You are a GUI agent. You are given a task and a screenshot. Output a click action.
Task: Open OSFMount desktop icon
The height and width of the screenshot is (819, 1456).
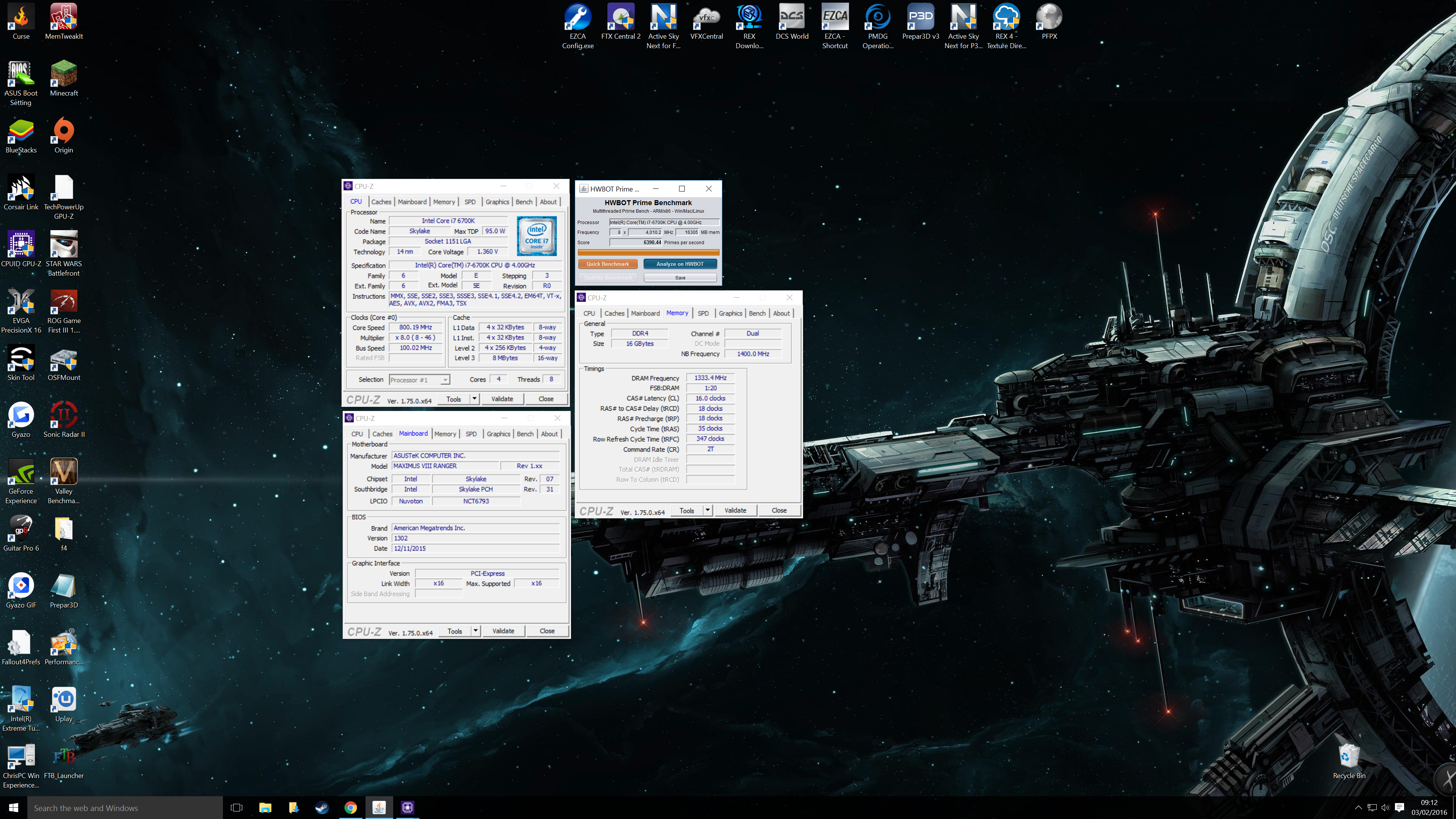pyautogui.click(x=64, y=363)
